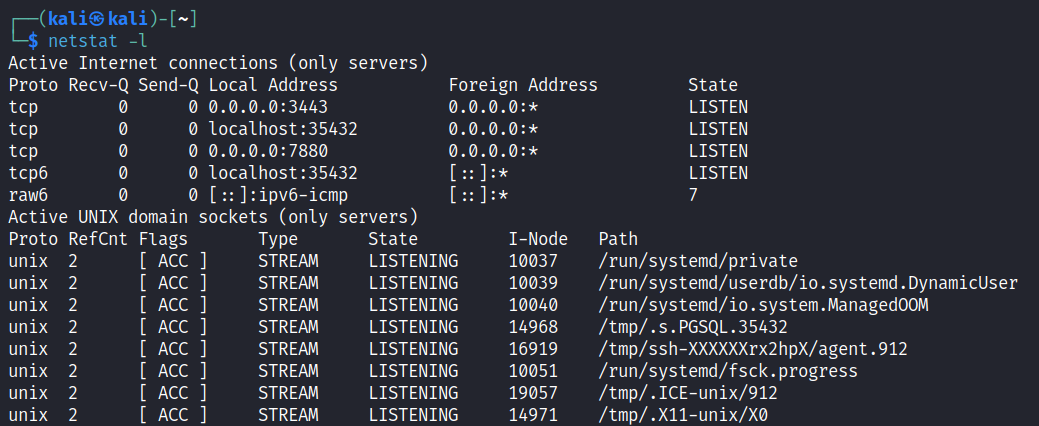Image resolution: width=1039 pixels, height=426 pixels.
Task: Click the 0.0.0.0:3443 local address
Action: click(268, 107)
